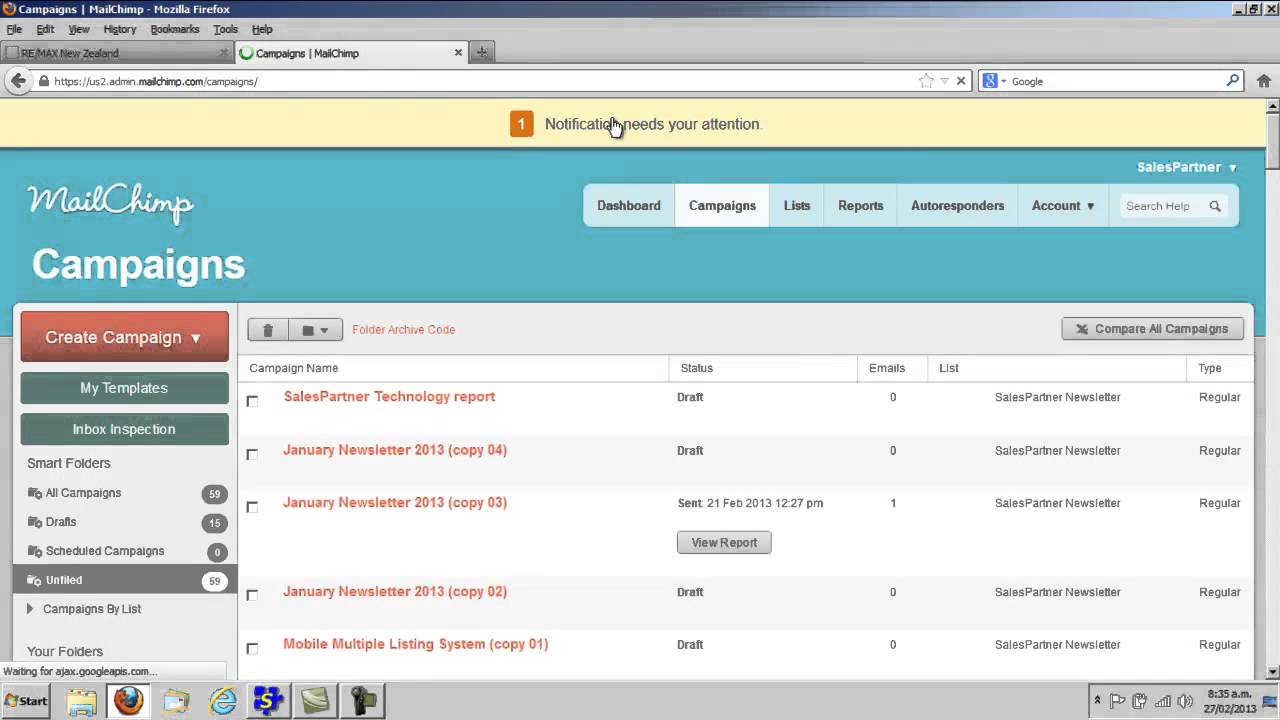Click the browser back arrow button
The height and width of the screenshot is (720, 1280).
(x=17, y=81)
